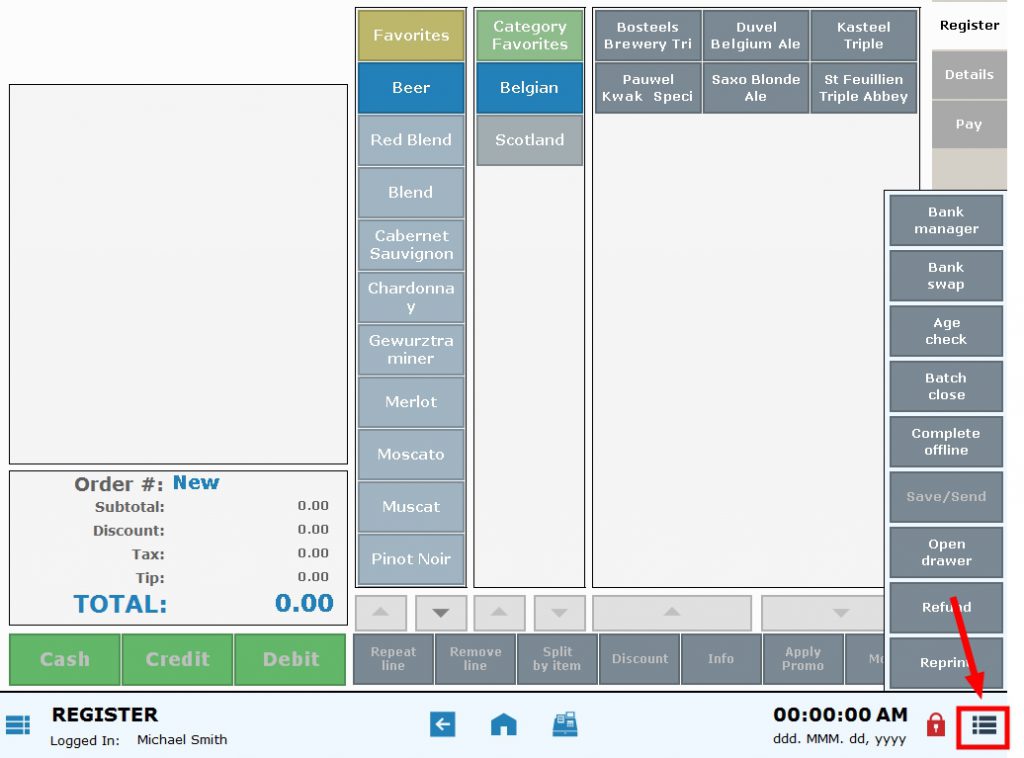Pay with the Debit button
1024x758 pixels.
[291, 659]
